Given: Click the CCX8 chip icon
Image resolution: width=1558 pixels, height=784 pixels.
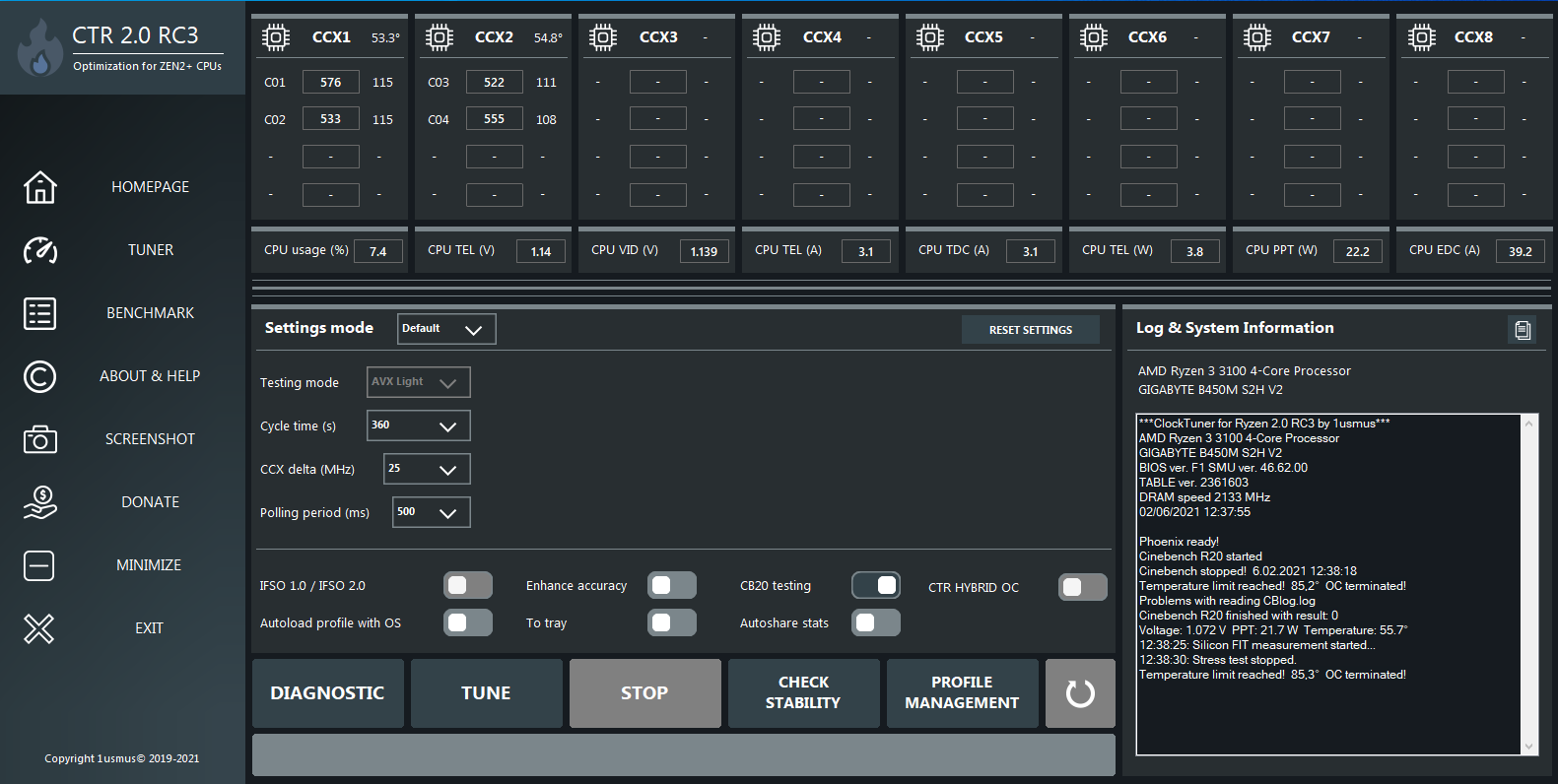Looking at the screenshot, I should [x=1421, y=37].
